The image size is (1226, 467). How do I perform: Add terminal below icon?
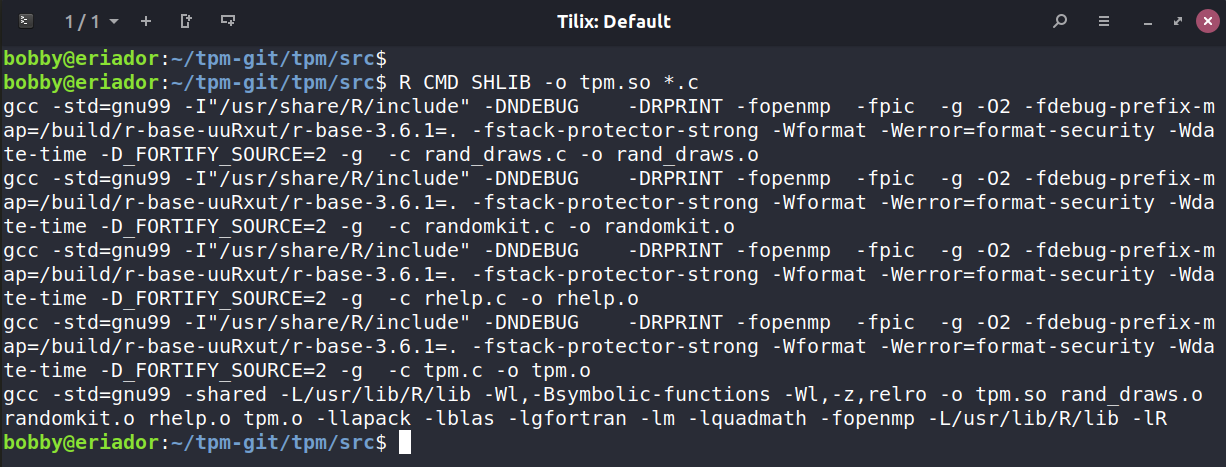[229, 21]
